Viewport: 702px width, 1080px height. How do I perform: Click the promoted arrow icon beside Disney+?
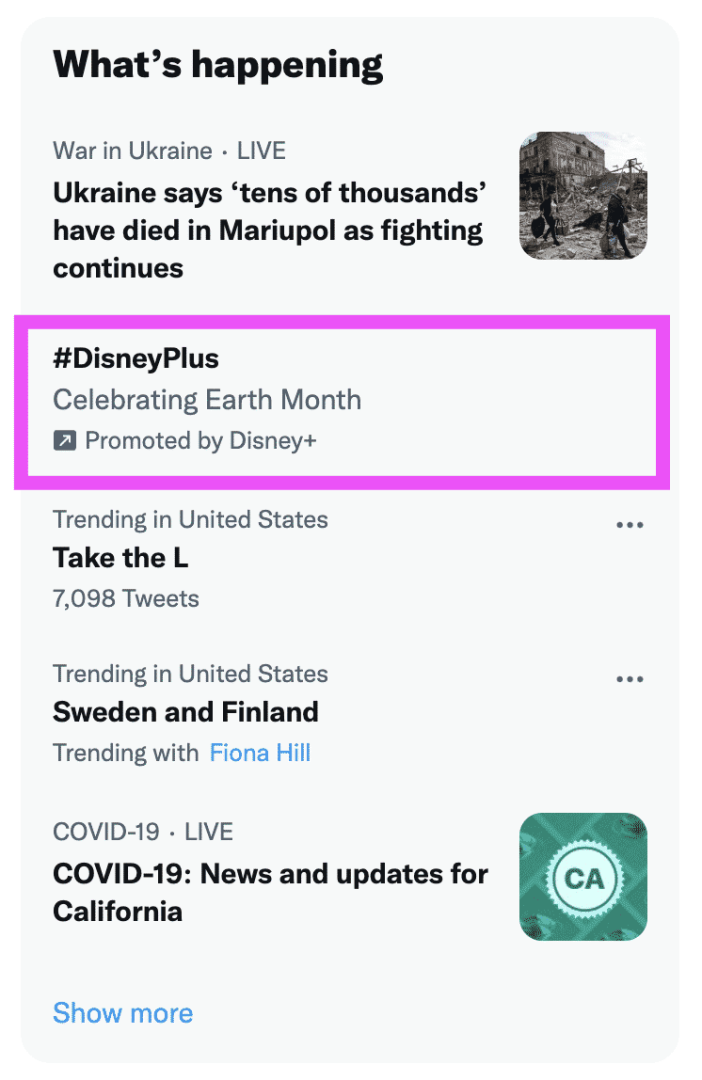pyautogui.click(x=64, y=440)
